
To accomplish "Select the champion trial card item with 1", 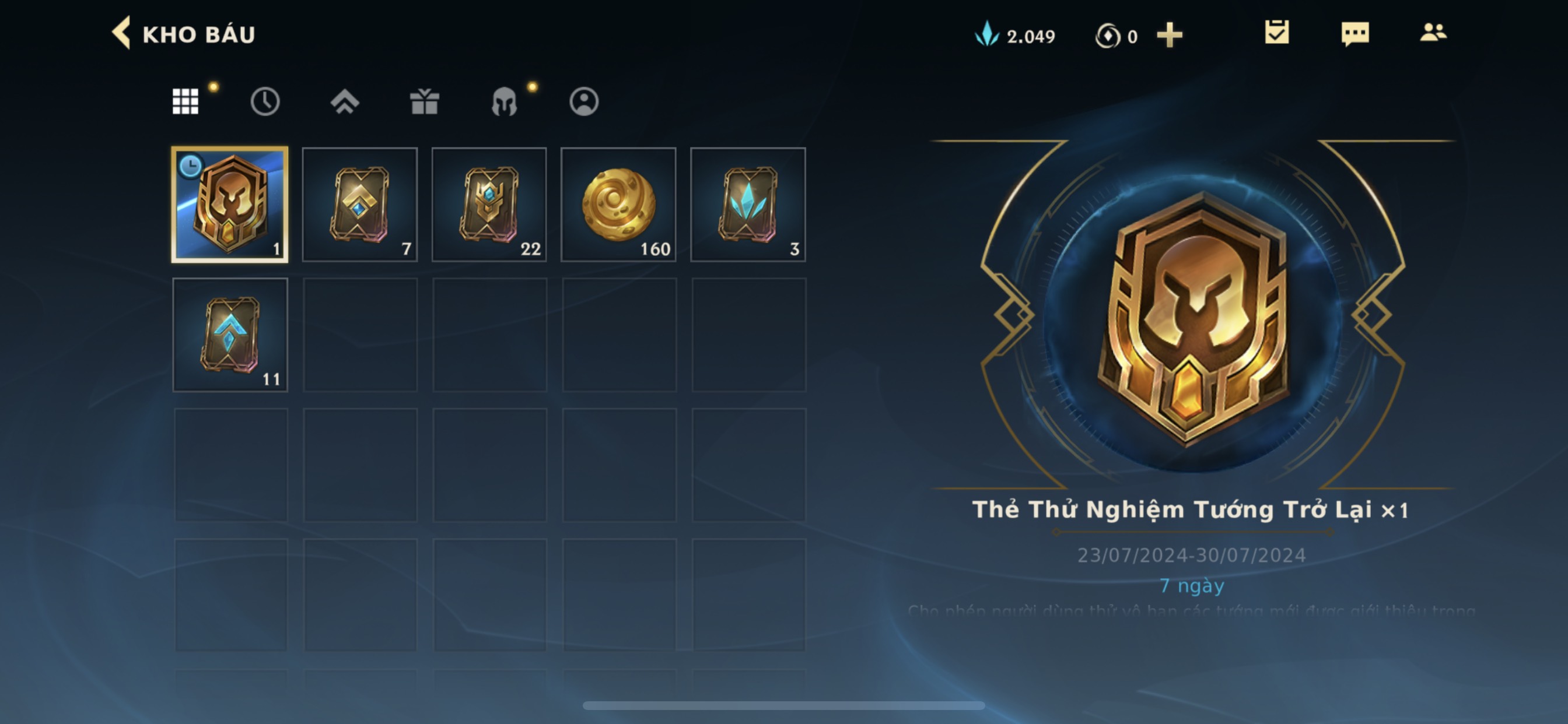I will point(230,205).
